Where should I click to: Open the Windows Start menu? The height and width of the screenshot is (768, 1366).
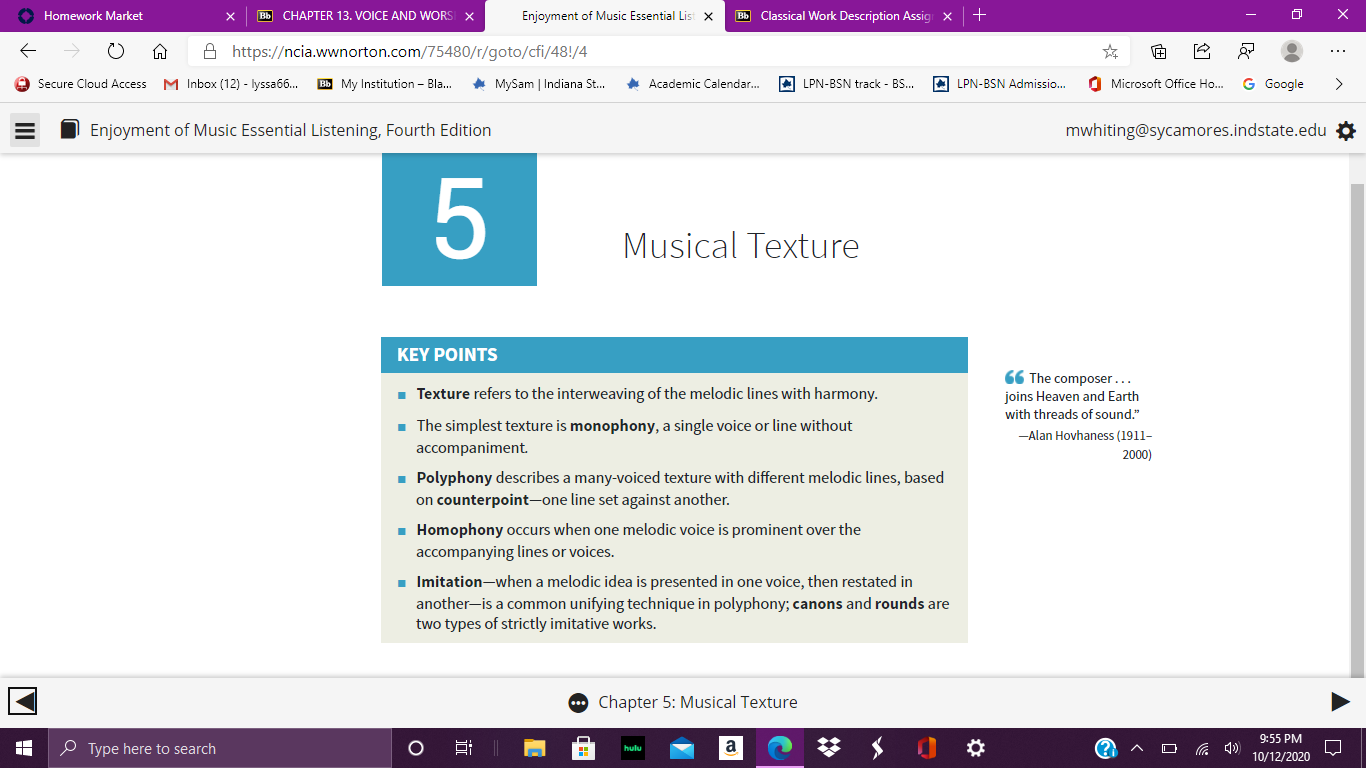(24, 748)
